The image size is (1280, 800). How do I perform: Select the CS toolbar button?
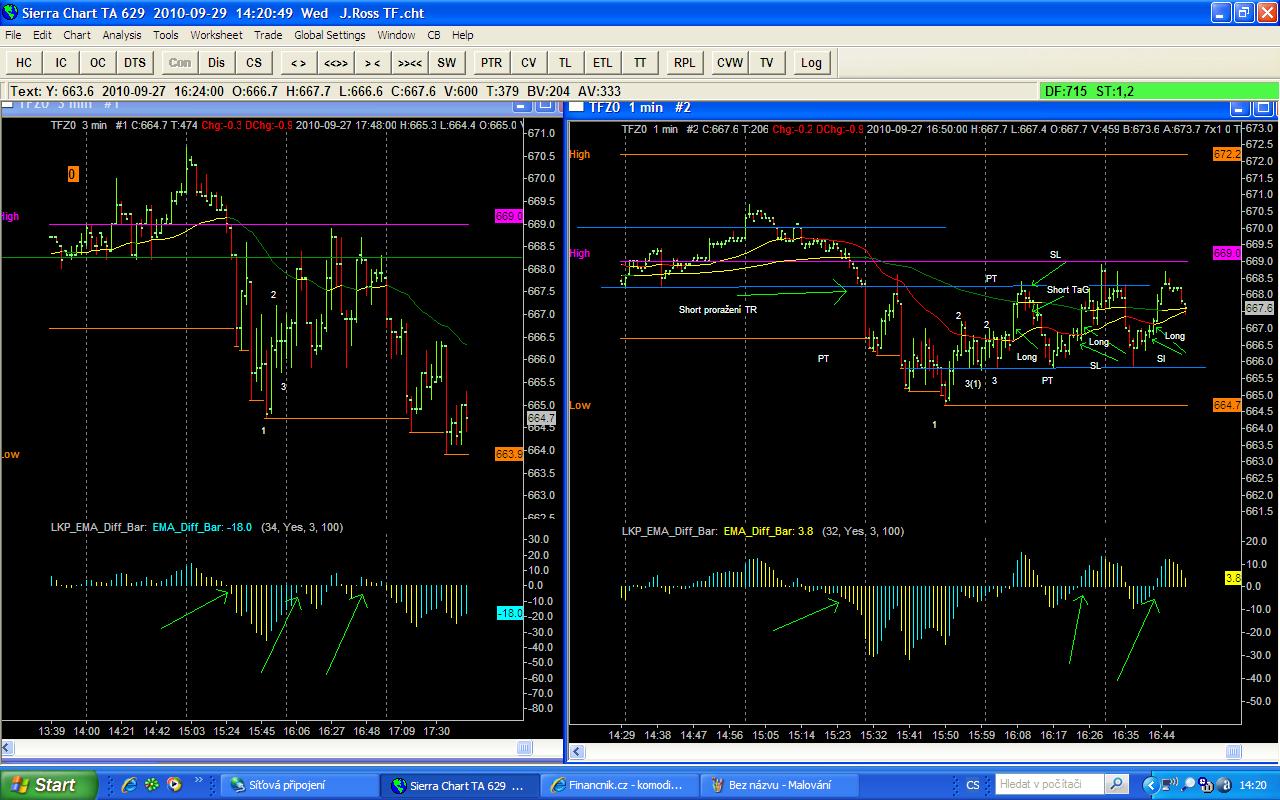[254, 63]
